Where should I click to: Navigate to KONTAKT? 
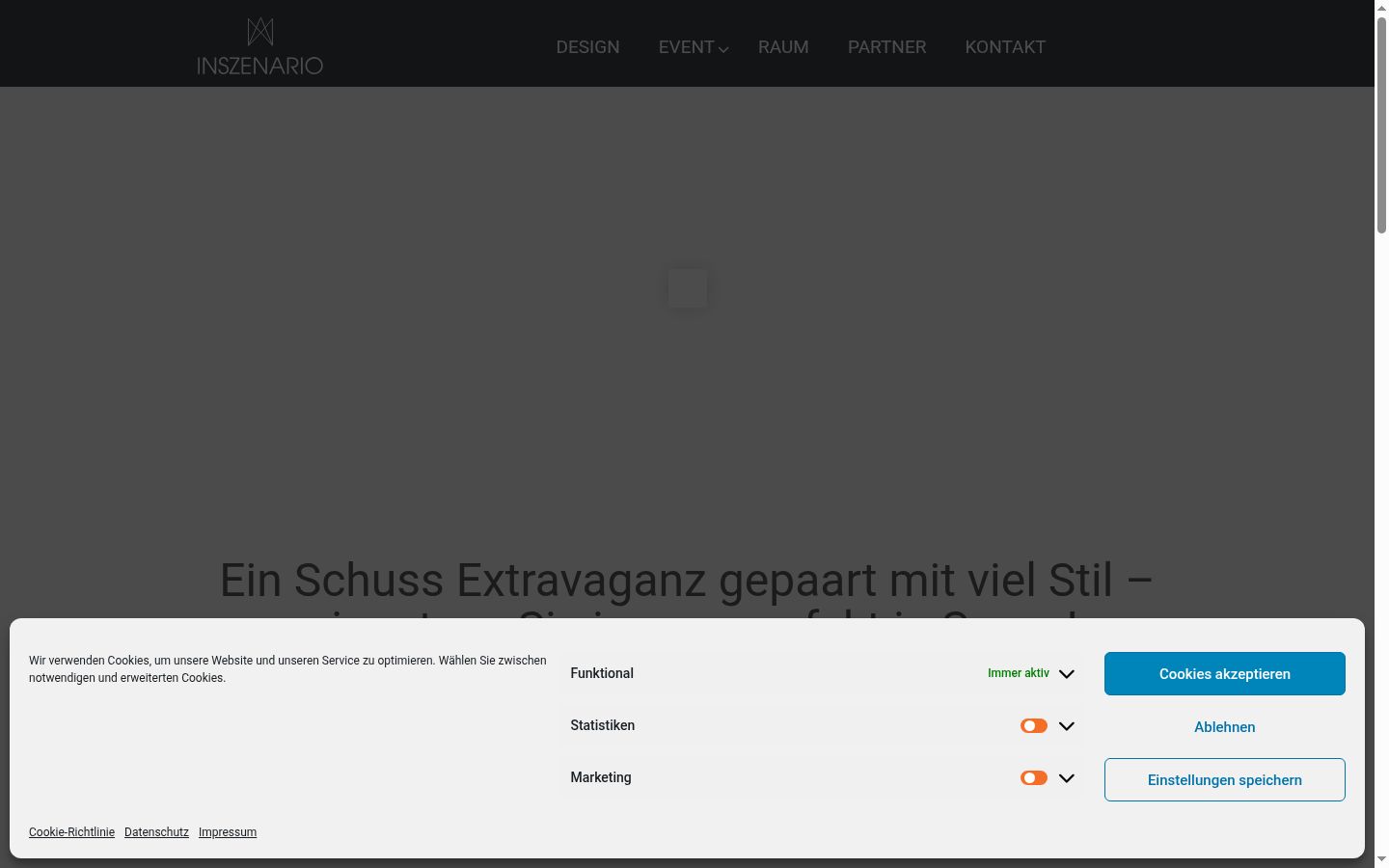1005,47
